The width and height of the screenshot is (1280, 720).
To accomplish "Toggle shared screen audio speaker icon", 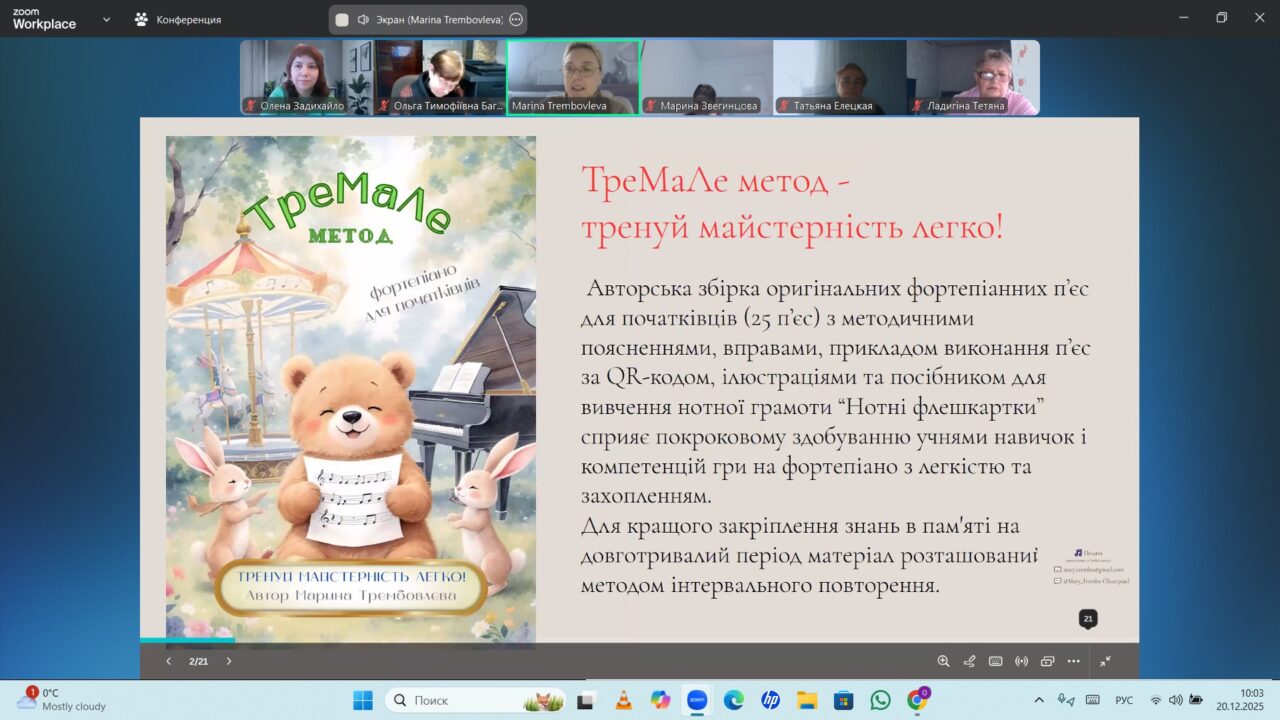I will click(363, 19).
